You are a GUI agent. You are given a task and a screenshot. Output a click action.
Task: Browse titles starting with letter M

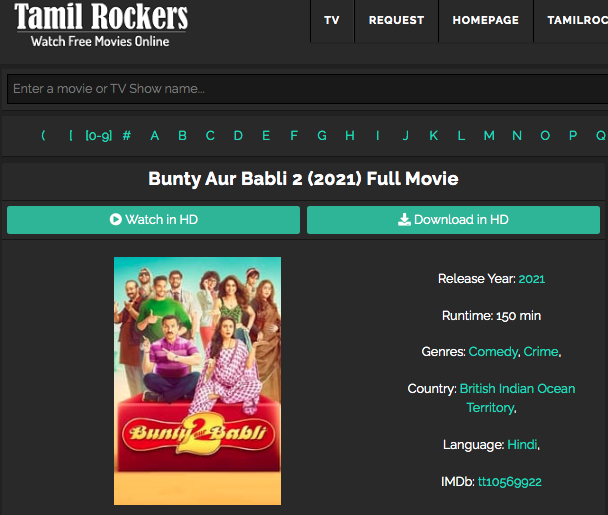coord(489,136)
